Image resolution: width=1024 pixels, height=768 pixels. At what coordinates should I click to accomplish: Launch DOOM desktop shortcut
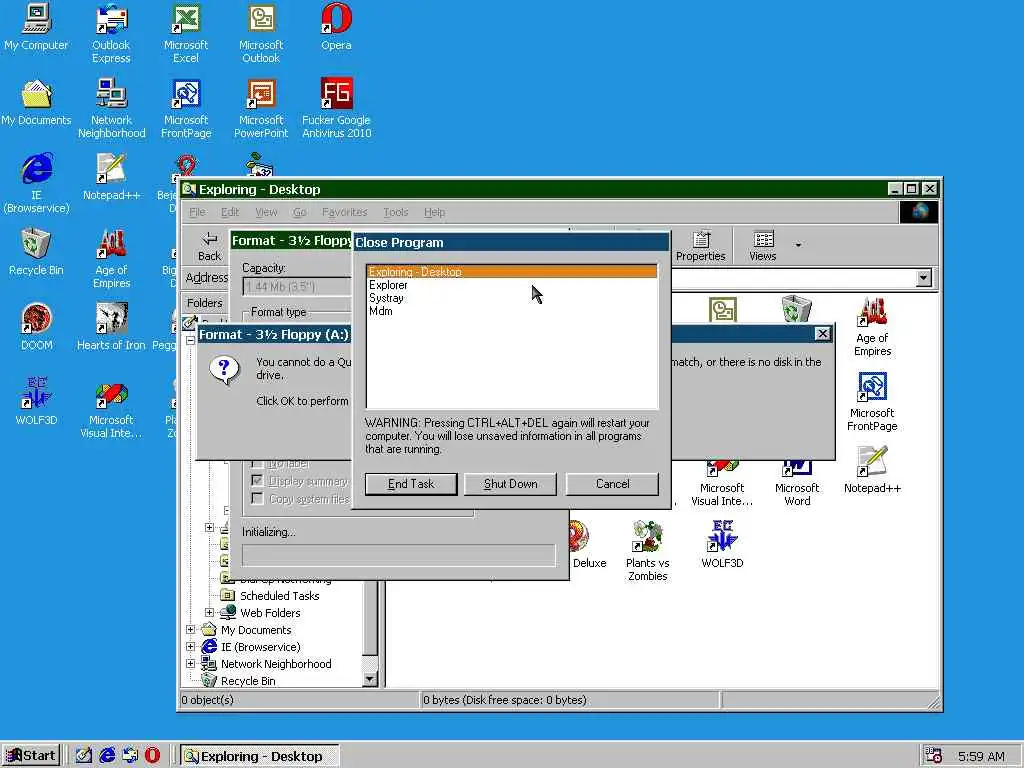click(36, 327)
